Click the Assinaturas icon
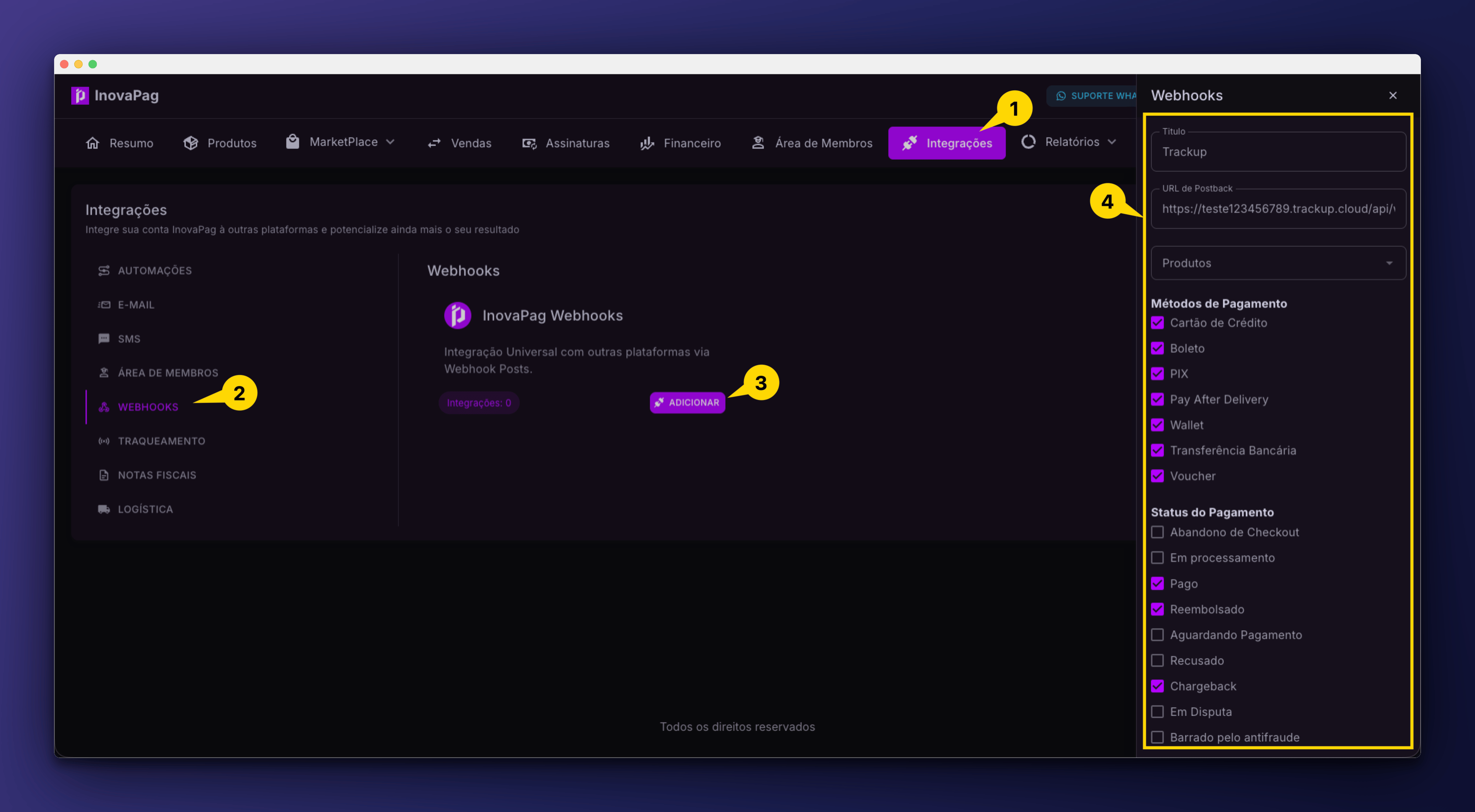 [529, 143]
